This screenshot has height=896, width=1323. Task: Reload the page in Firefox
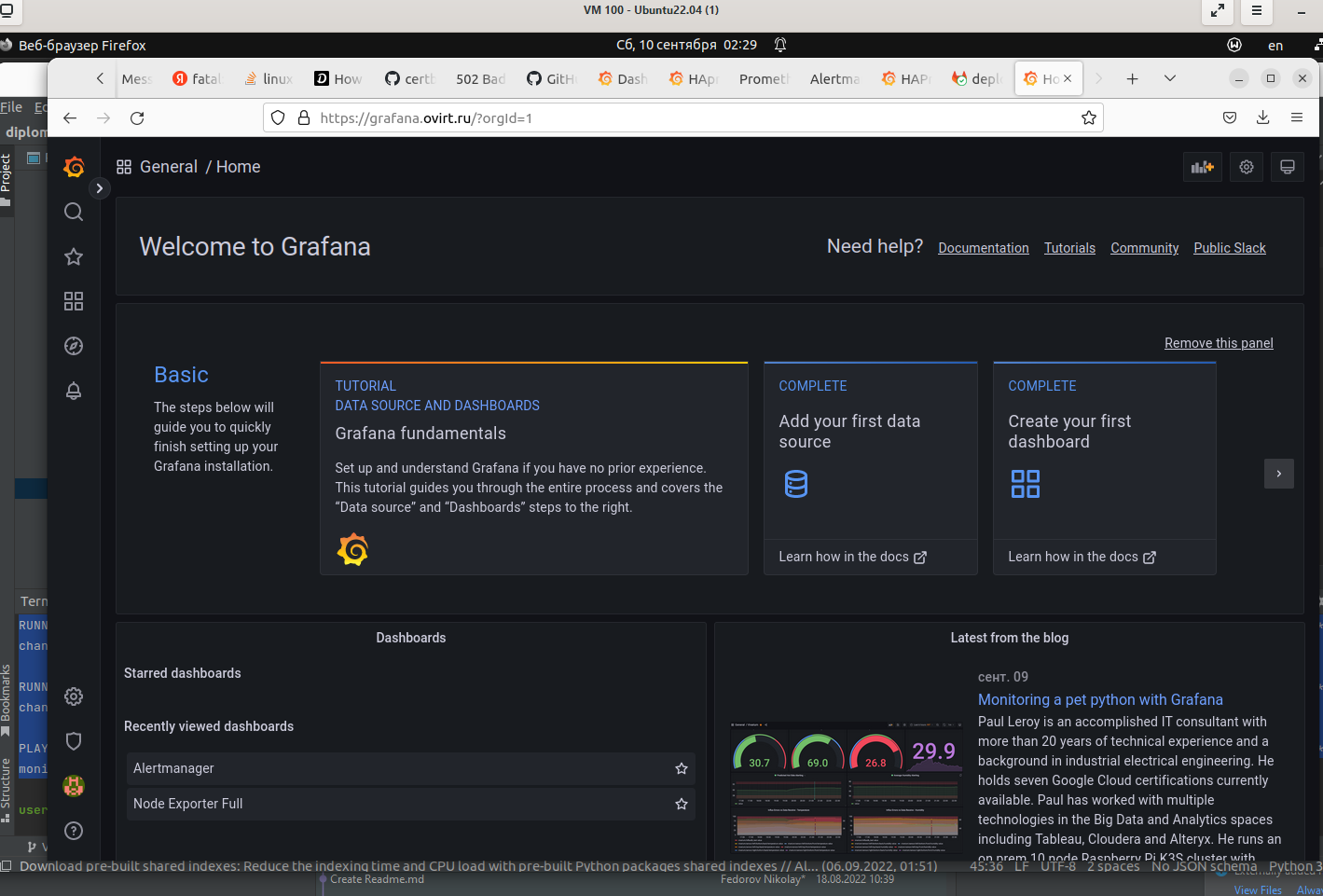point(137,117)
